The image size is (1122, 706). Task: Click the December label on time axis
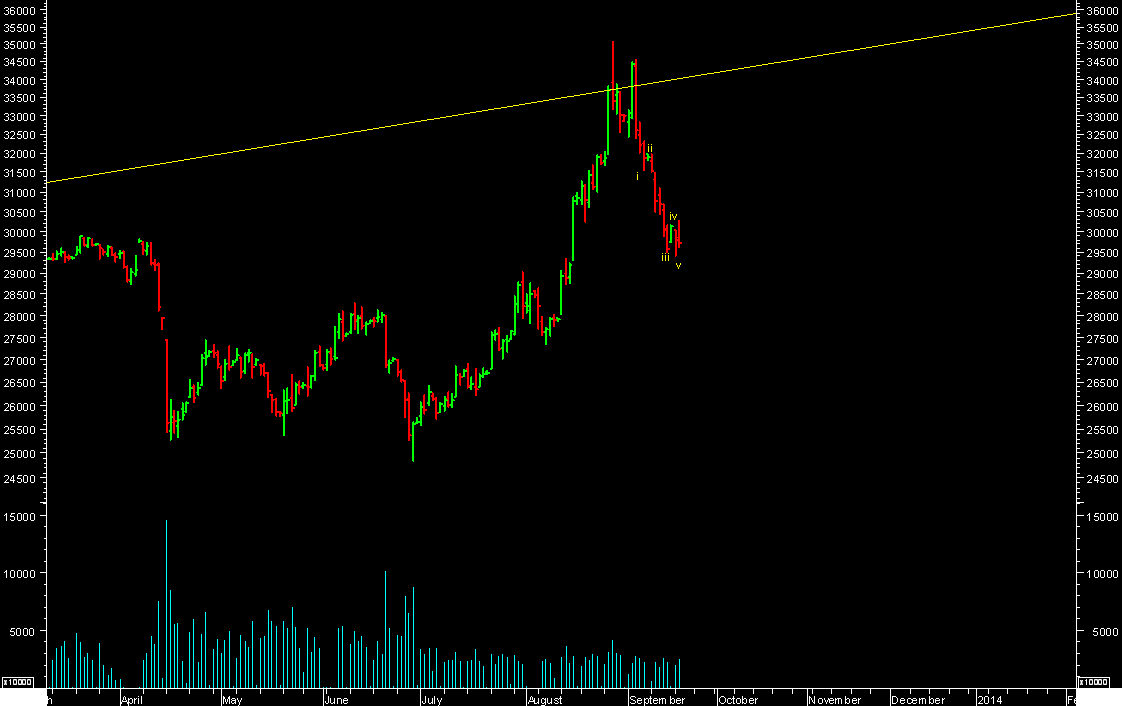tap(917, 700)
